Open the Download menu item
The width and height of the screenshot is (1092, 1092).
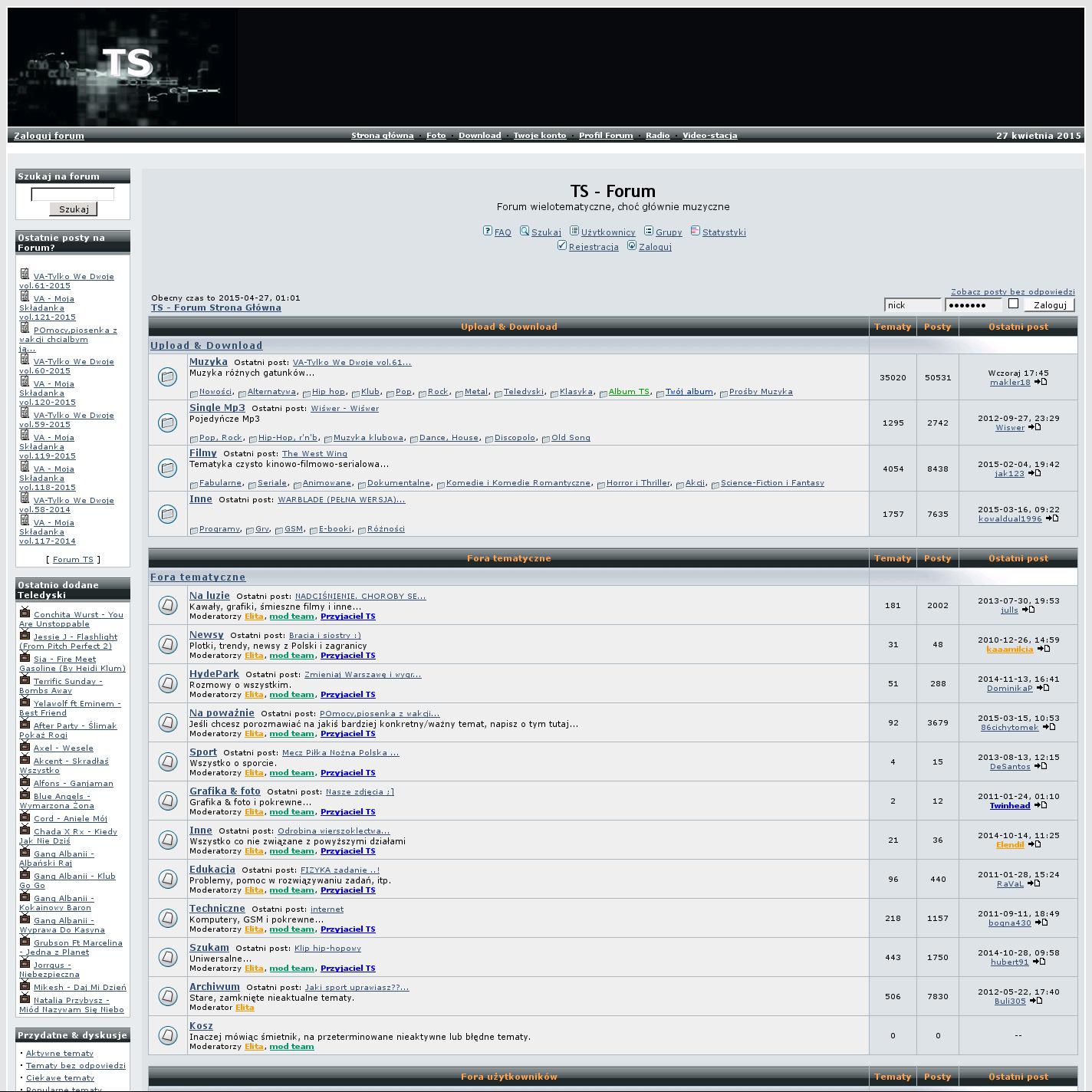[479, 136]
